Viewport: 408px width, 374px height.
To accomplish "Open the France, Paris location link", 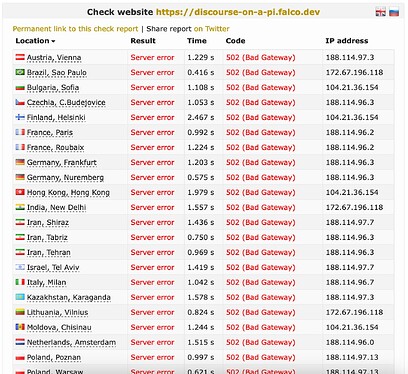I will pyautogui.click(x=50, y=133).
